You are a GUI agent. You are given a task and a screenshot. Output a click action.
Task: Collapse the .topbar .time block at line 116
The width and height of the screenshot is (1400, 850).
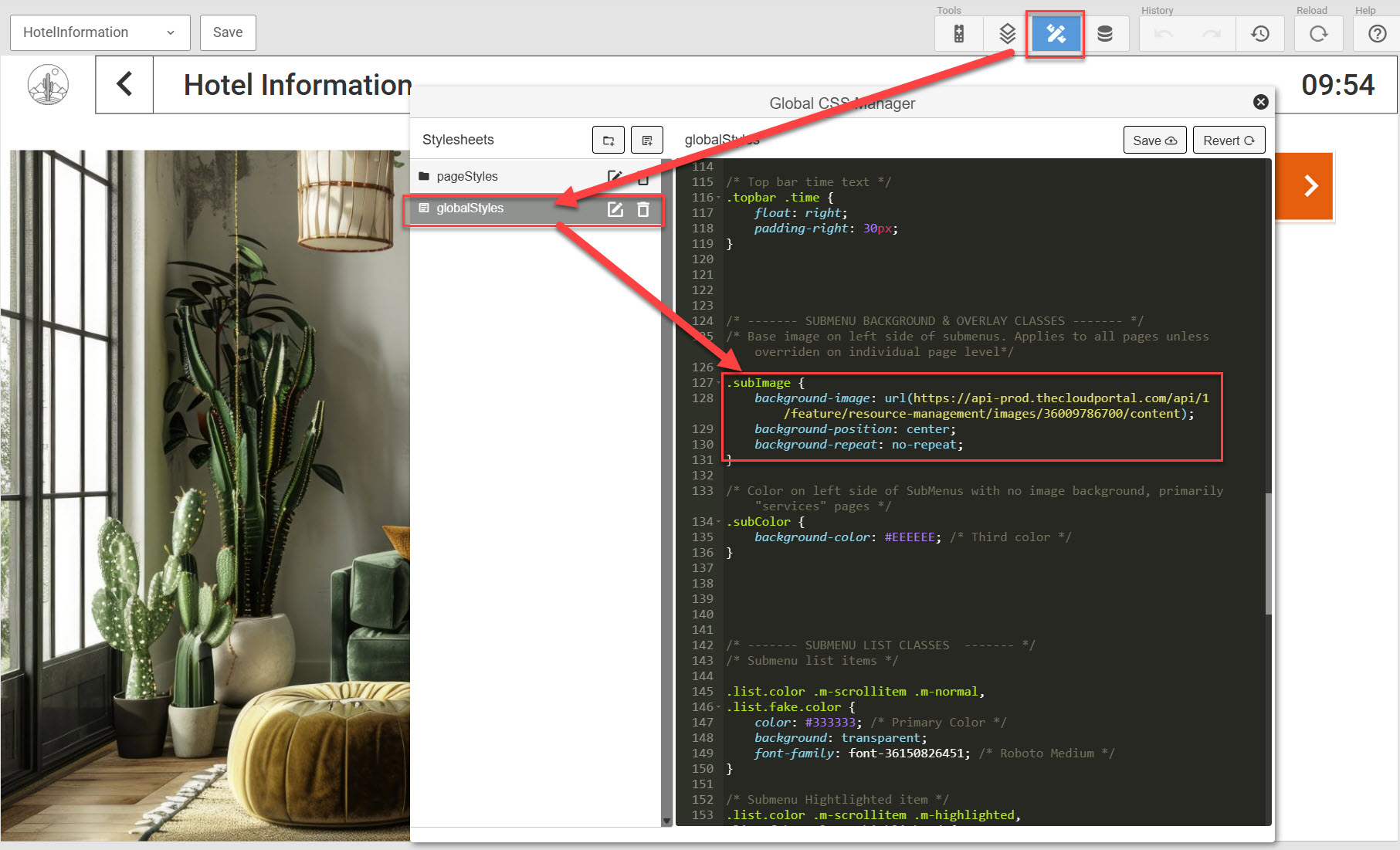pos(719,198)
